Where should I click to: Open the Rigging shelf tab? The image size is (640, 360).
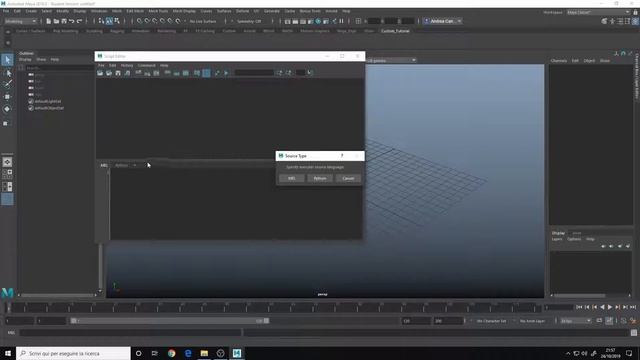(117, 31)
